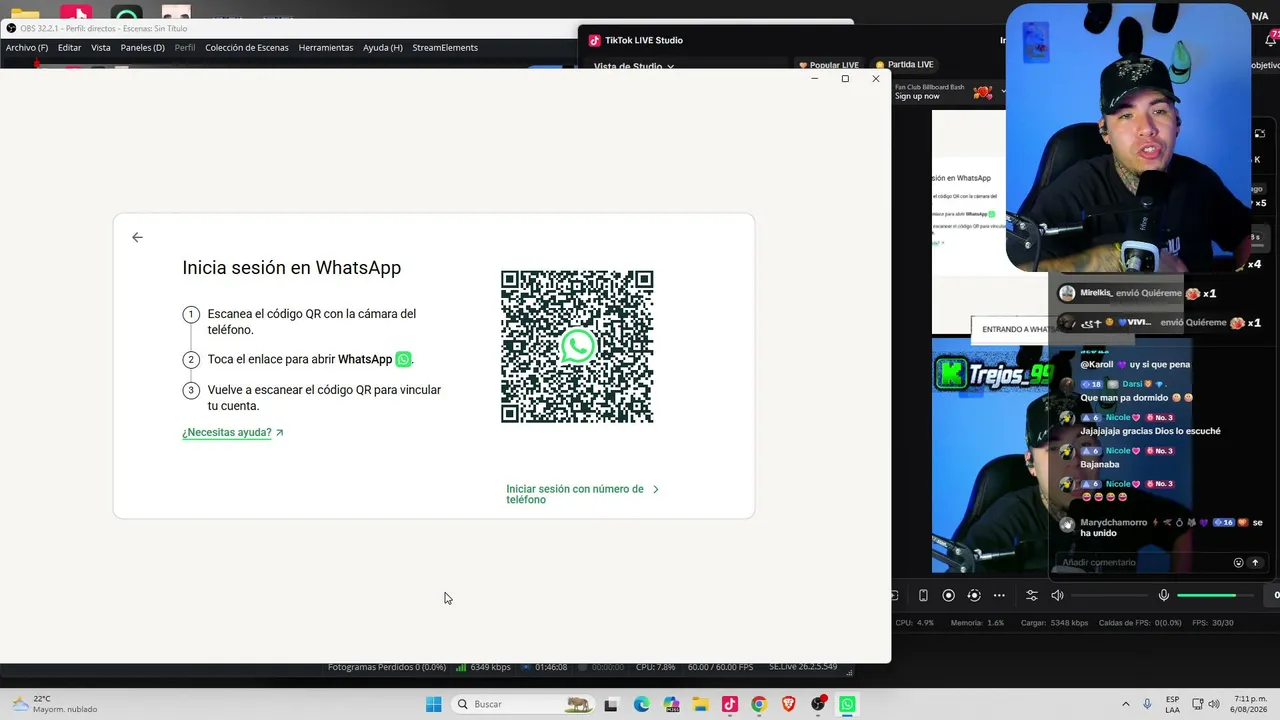
Task: Mute the speaker in TikTok Studio
Action: pos(1058,596)
